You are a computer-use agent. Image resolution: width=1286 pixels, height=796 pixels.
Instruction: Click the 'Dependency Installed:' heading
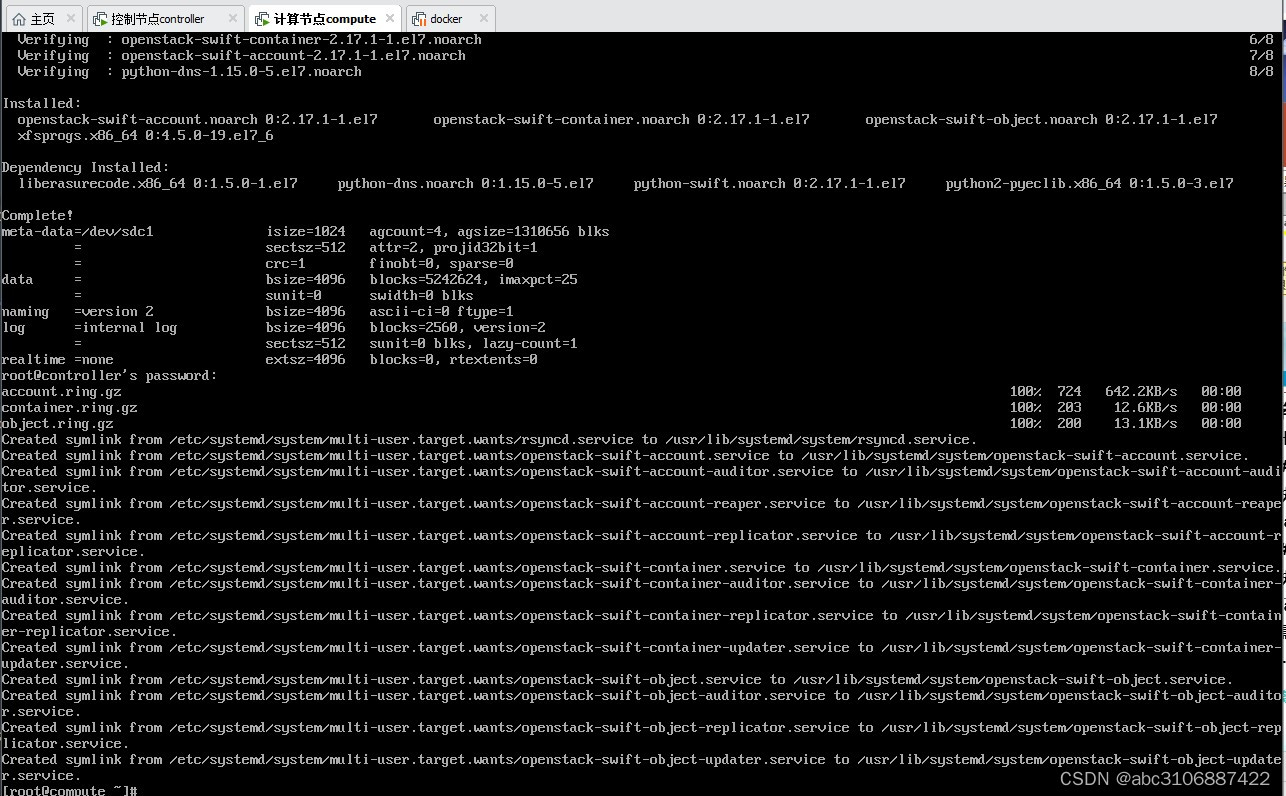pyautogui.click(x=85, y=168)
